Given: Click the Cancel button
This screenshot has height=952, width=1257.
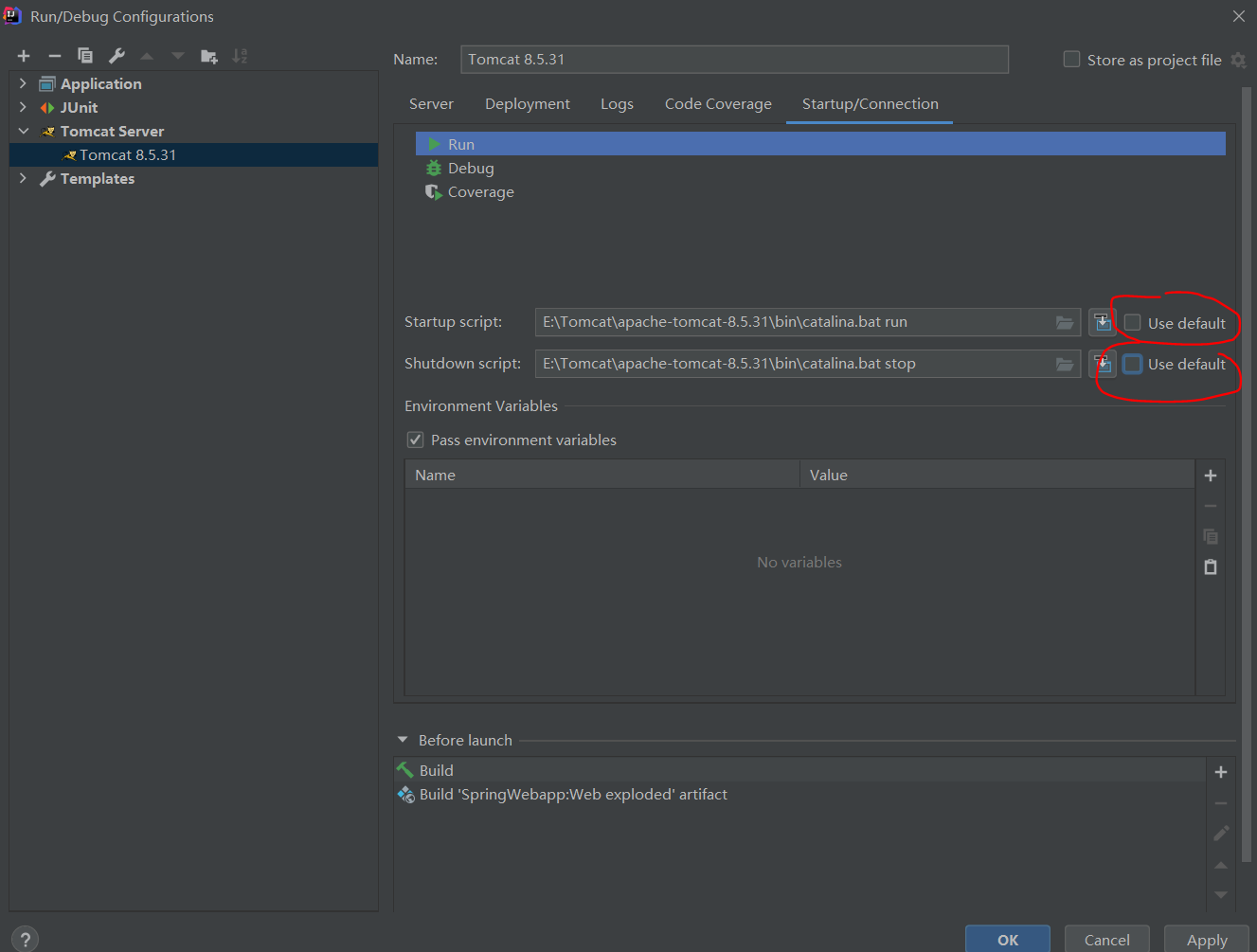Looking at the screenshot, I should coord(1106,940).
